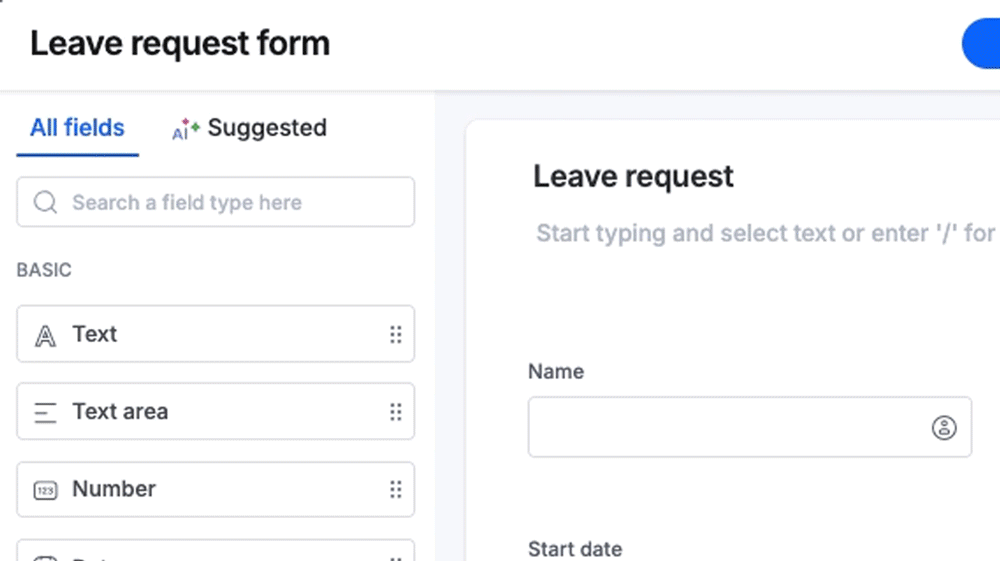Select the Text area field type
The height and width of the screenshot is (561, 1000).
tap(216, 412)
